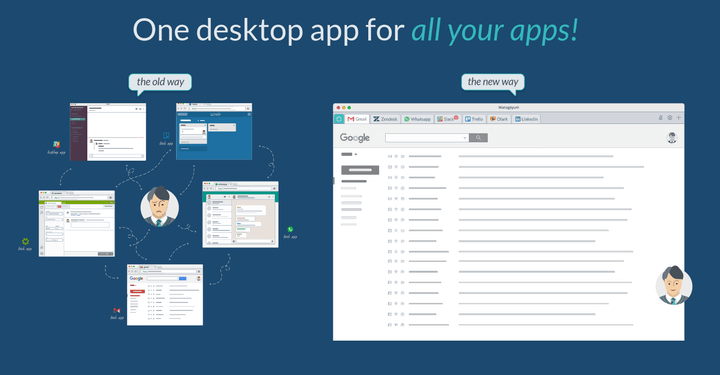Select the Zendesk browser window thumbnail
Viewport: 720px width, 375px height.
coord(77,224)
